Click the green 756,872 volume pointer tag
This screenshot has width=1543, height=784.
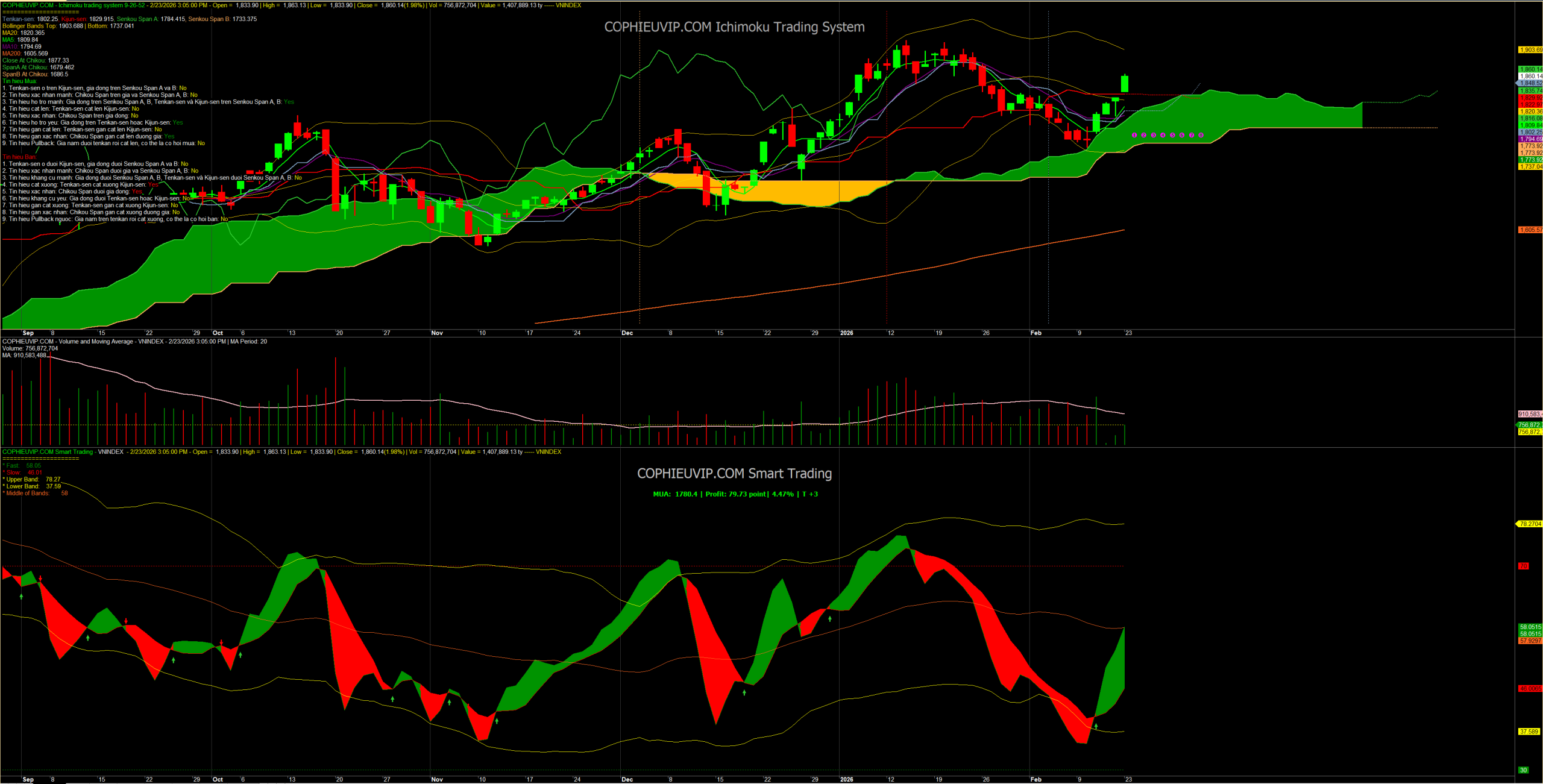[1529, 425]
